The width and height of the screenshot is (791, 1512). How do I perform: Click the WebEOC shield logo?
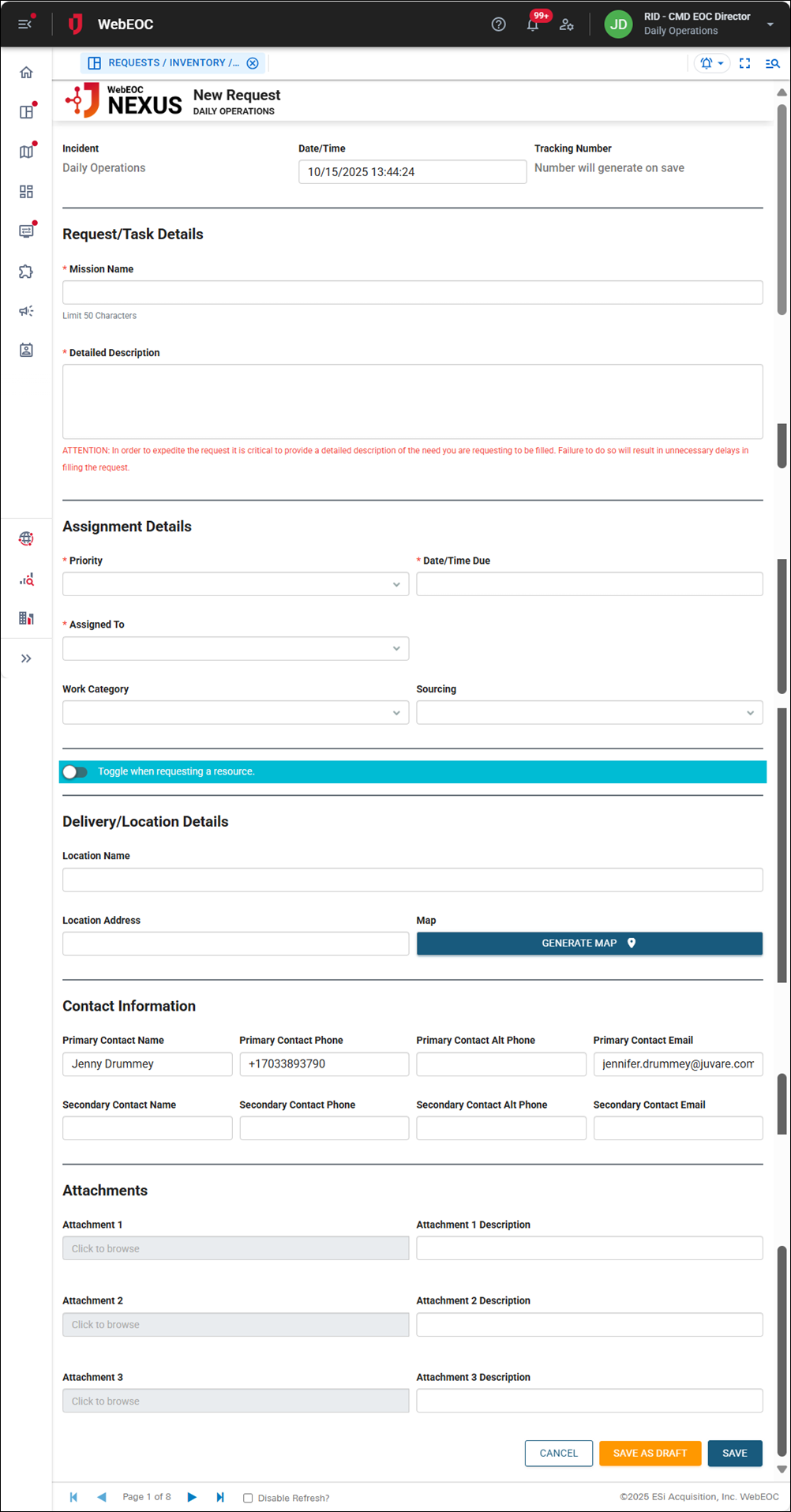click(x=76, y=24)
